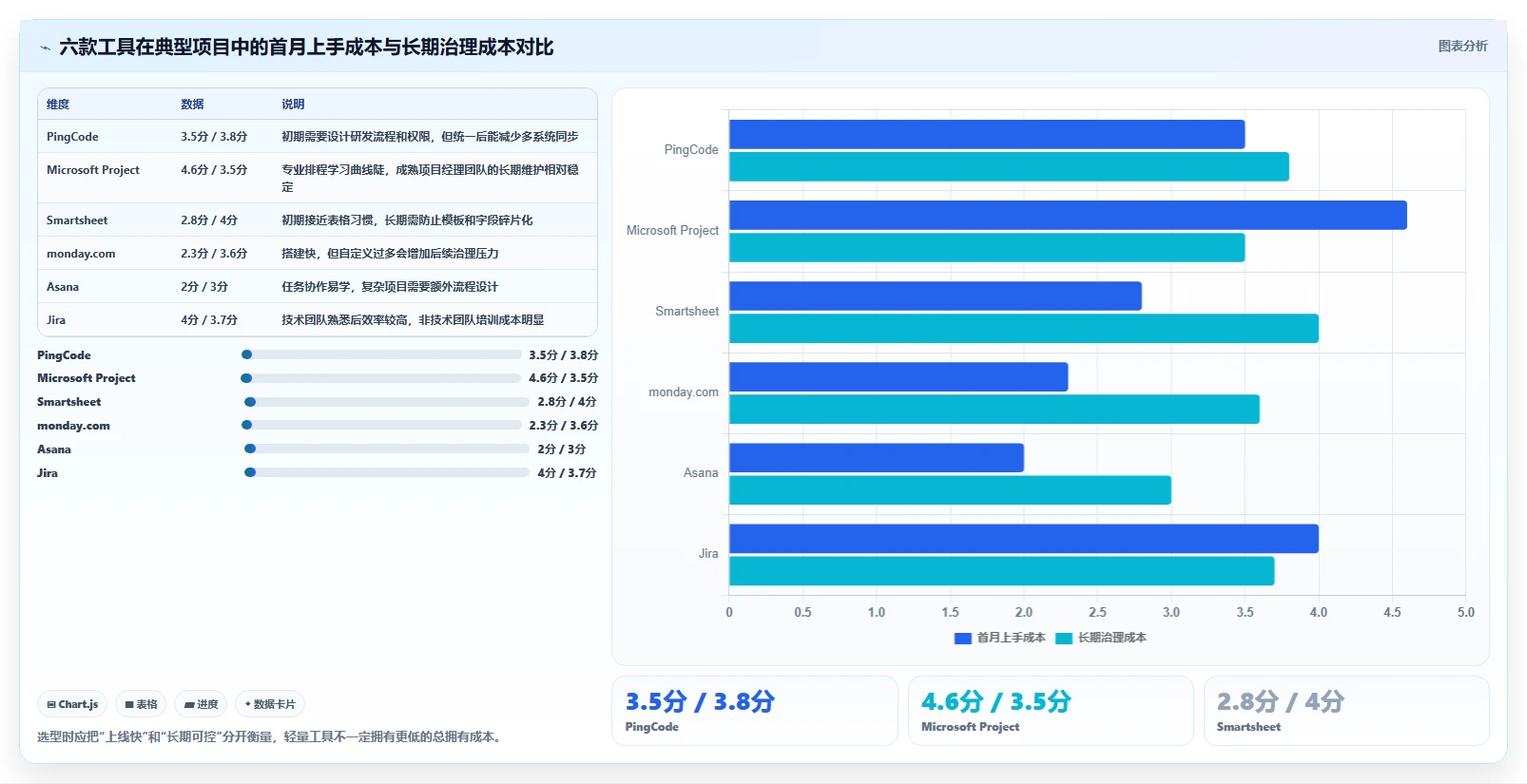The height and width of the screenshot is (784, 1527).
Task: Click the table value 2.8分 / 4分
Action: click(209, 220)
